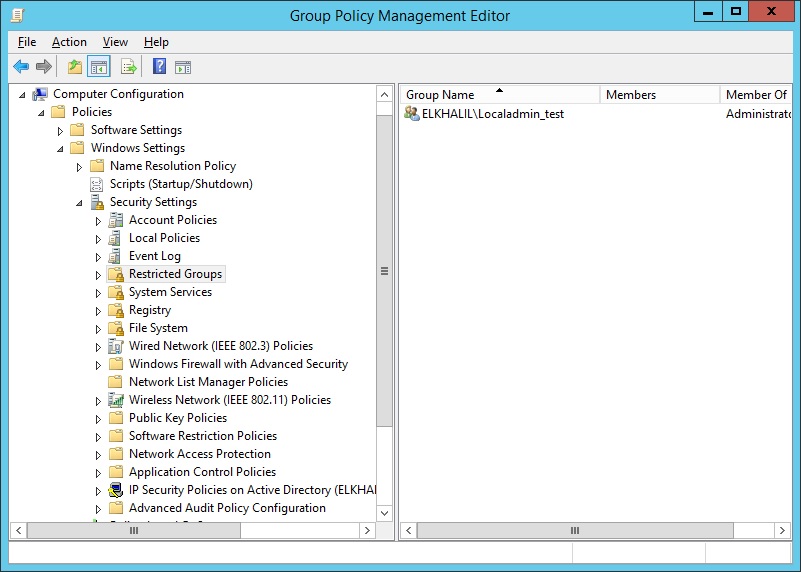Open the View menu
Image resolution: width=801 pixels, height=572 pixels.
[x=115, y=42]
